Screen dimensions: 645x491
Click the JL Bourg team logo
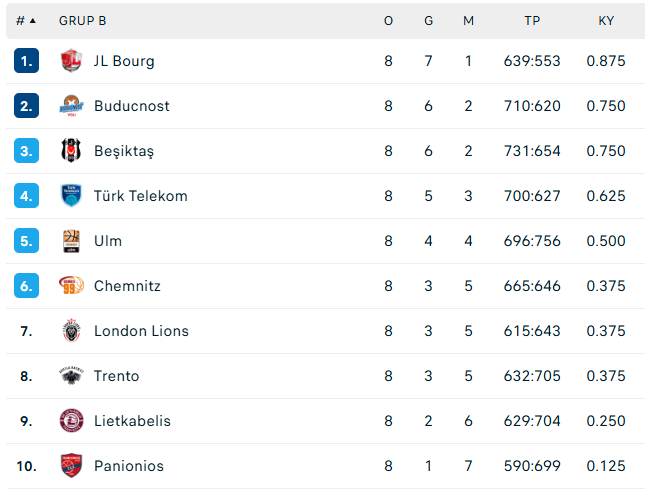click(71, 61)
